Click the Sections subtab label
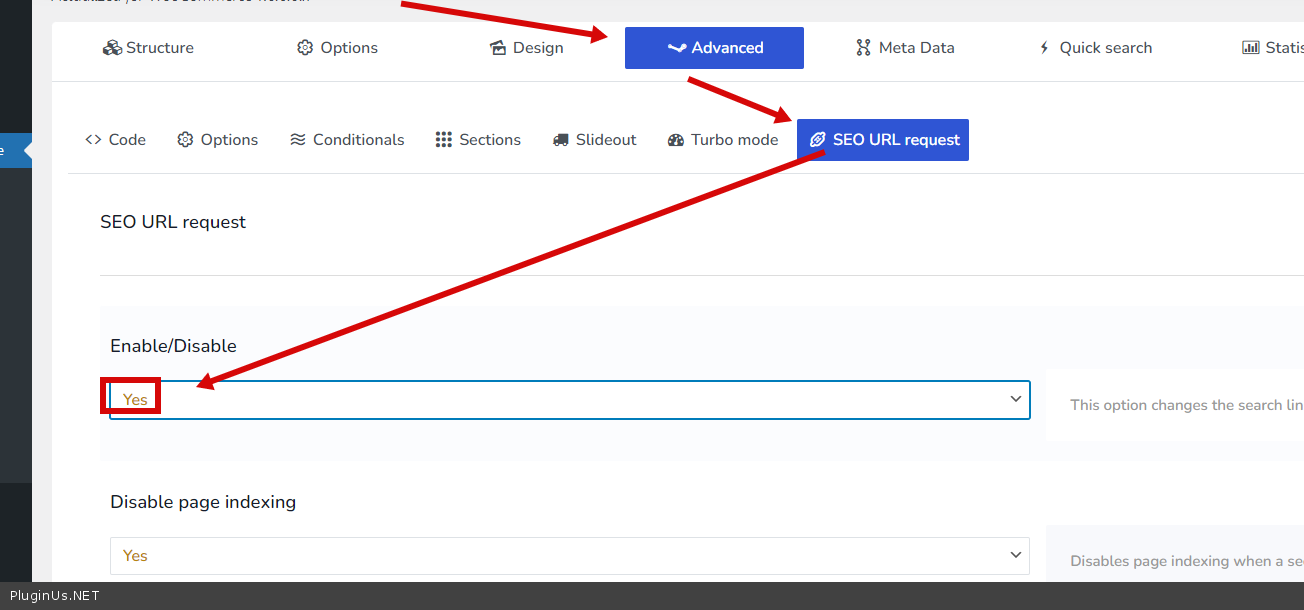The image size is (1304, 610). click(490, 140)
